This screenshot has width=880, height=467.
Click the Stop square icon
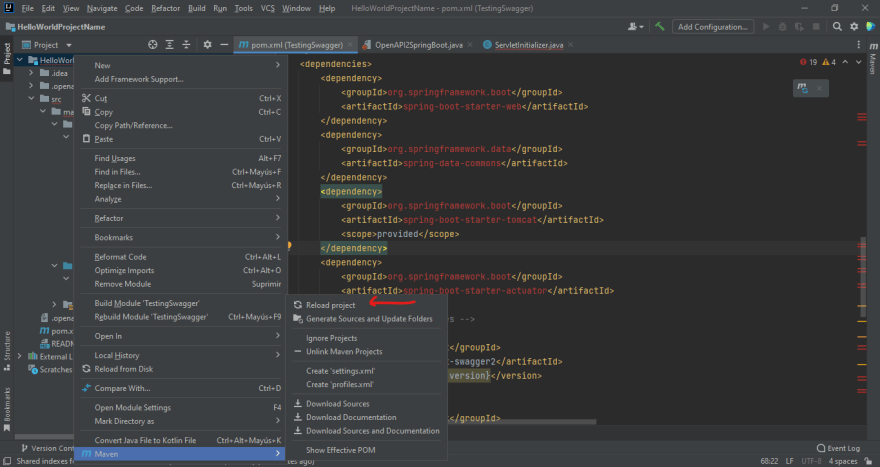coord(816,26)
